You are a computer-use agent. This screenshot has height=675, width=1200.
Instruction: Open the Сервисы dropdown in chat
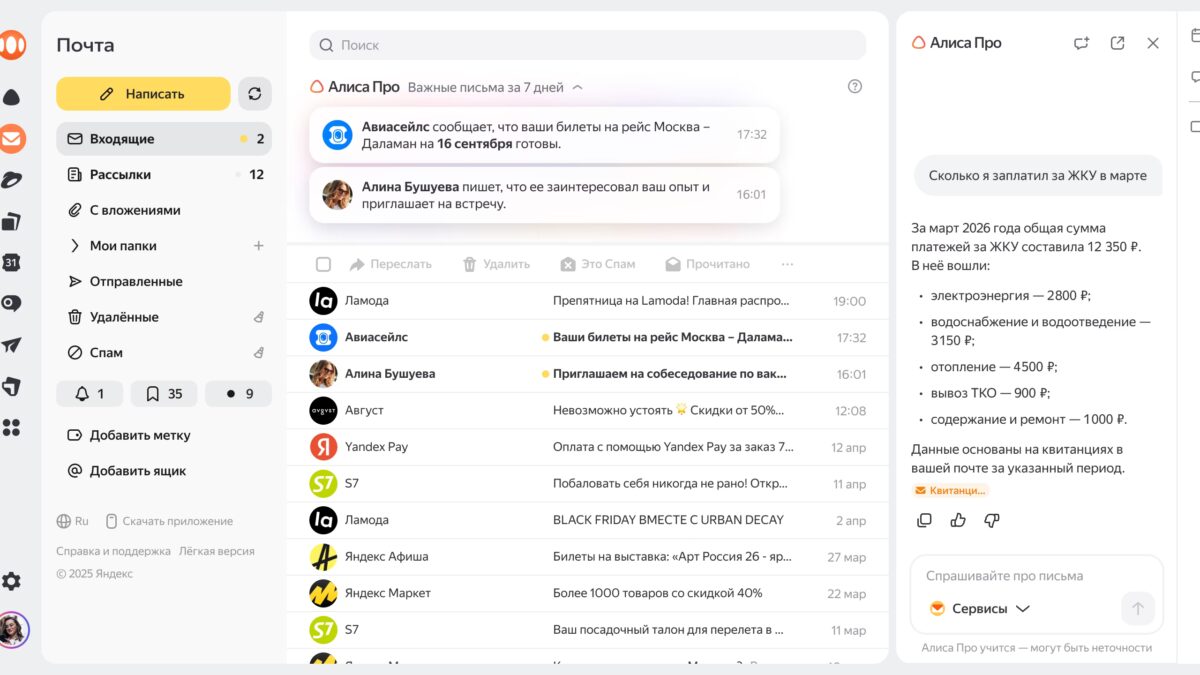click(980, 608)
